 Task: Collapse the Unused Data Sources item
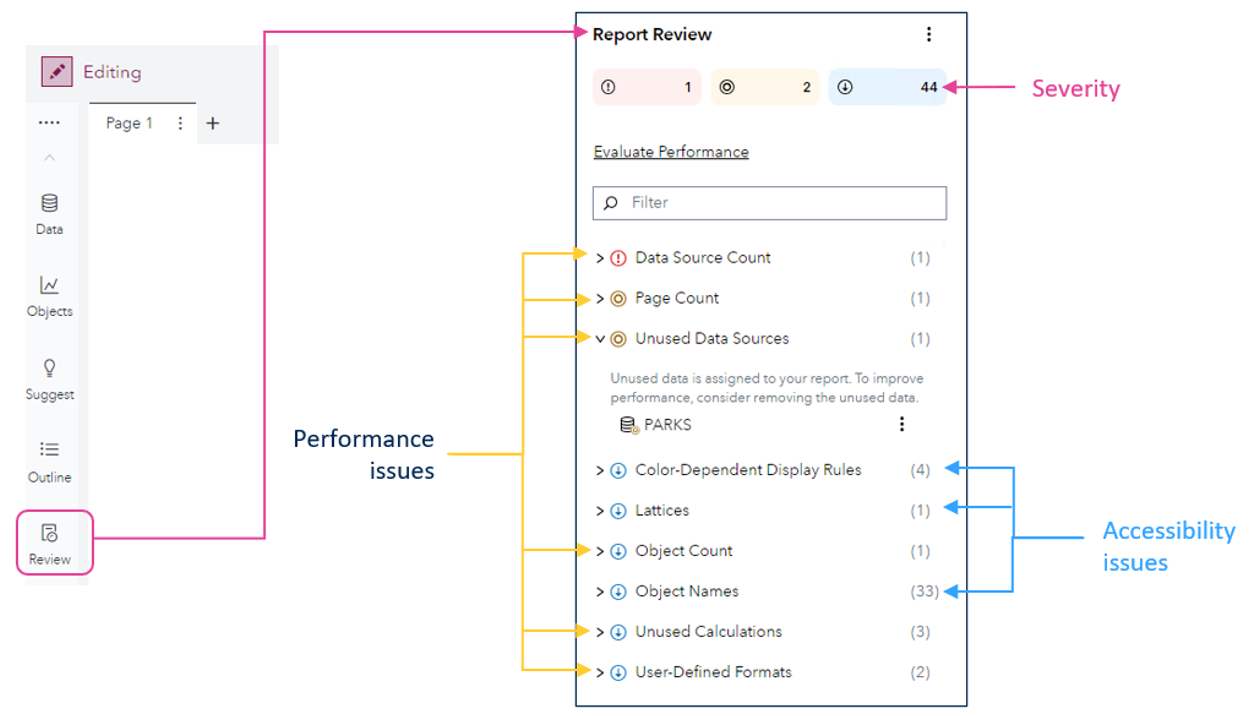600,339
